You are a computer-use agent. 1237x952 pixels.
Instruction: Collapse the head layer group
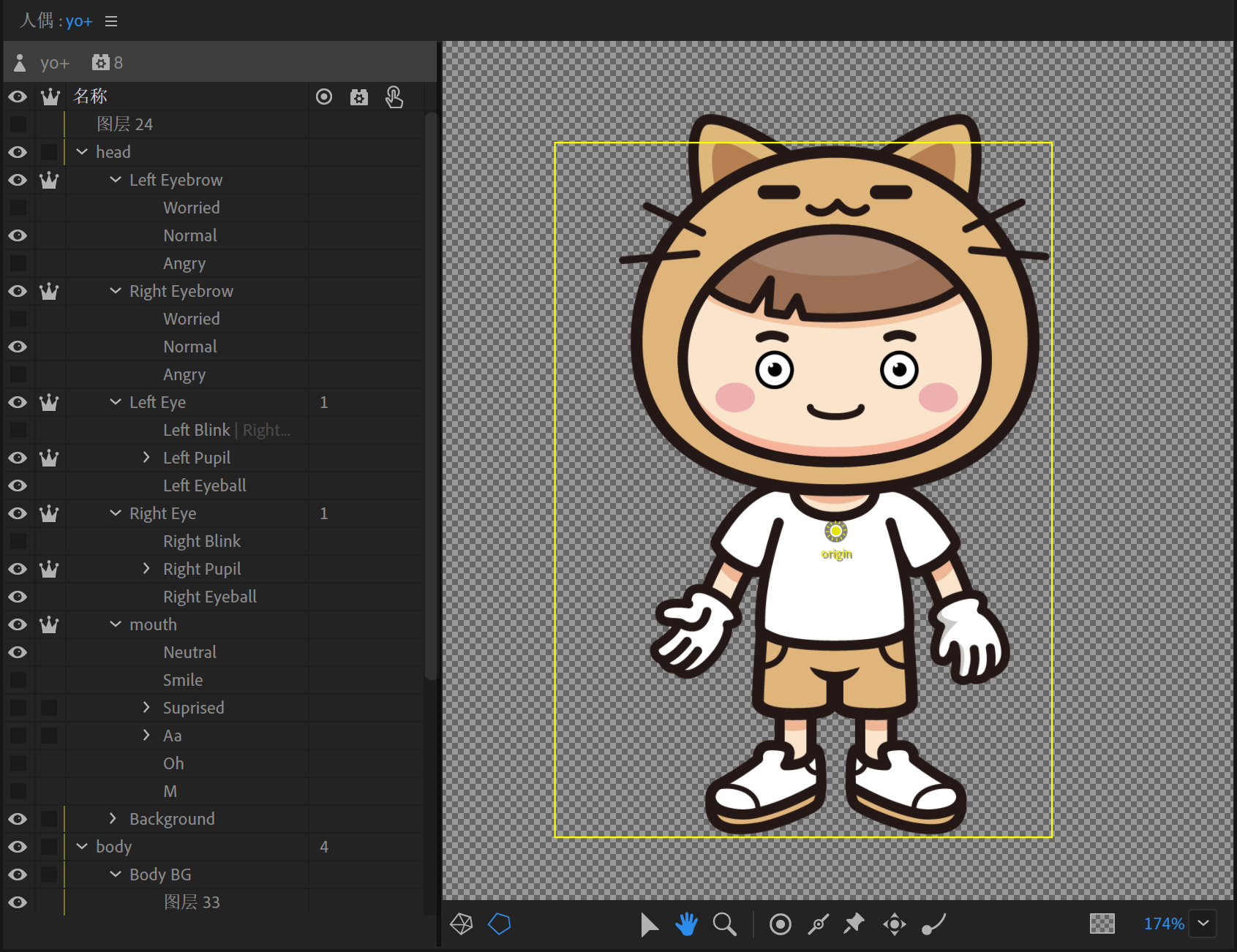pyautogui.click(x=81, y=151)
